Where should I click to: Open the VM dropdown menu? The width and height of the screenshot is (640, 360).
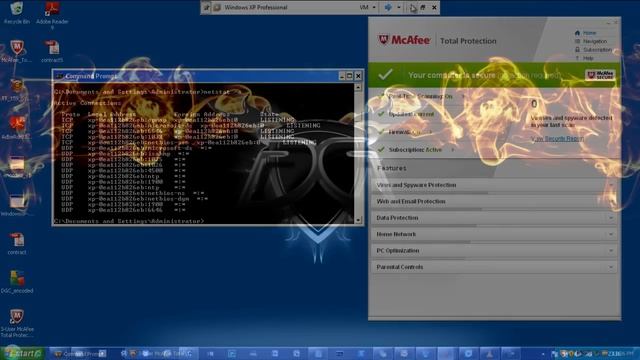pos(367,7)
